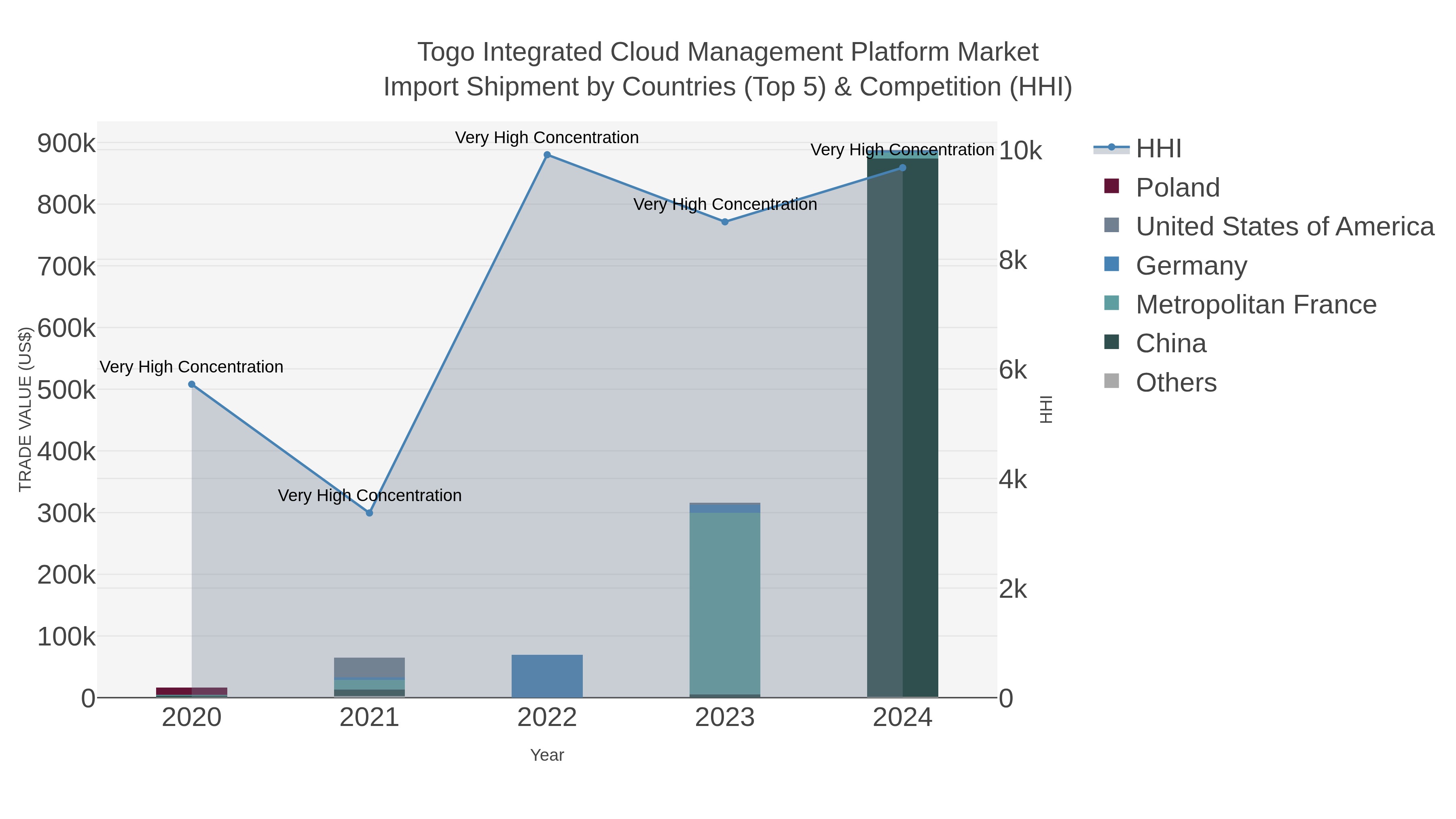Click the 2023 x-axis tick label
This screenshot has width=1456, height=819.
[x=725, y=718]
